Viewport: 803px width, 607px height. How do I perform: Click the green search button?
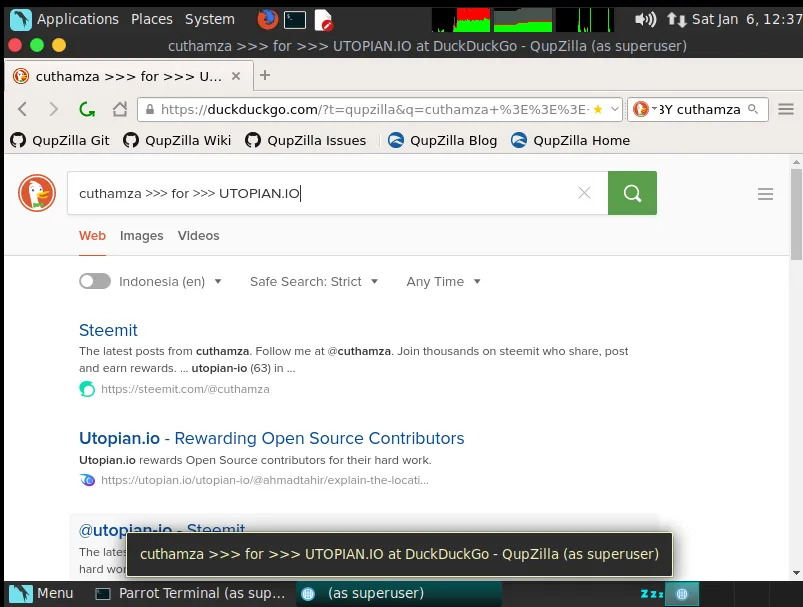click(632, 193)
